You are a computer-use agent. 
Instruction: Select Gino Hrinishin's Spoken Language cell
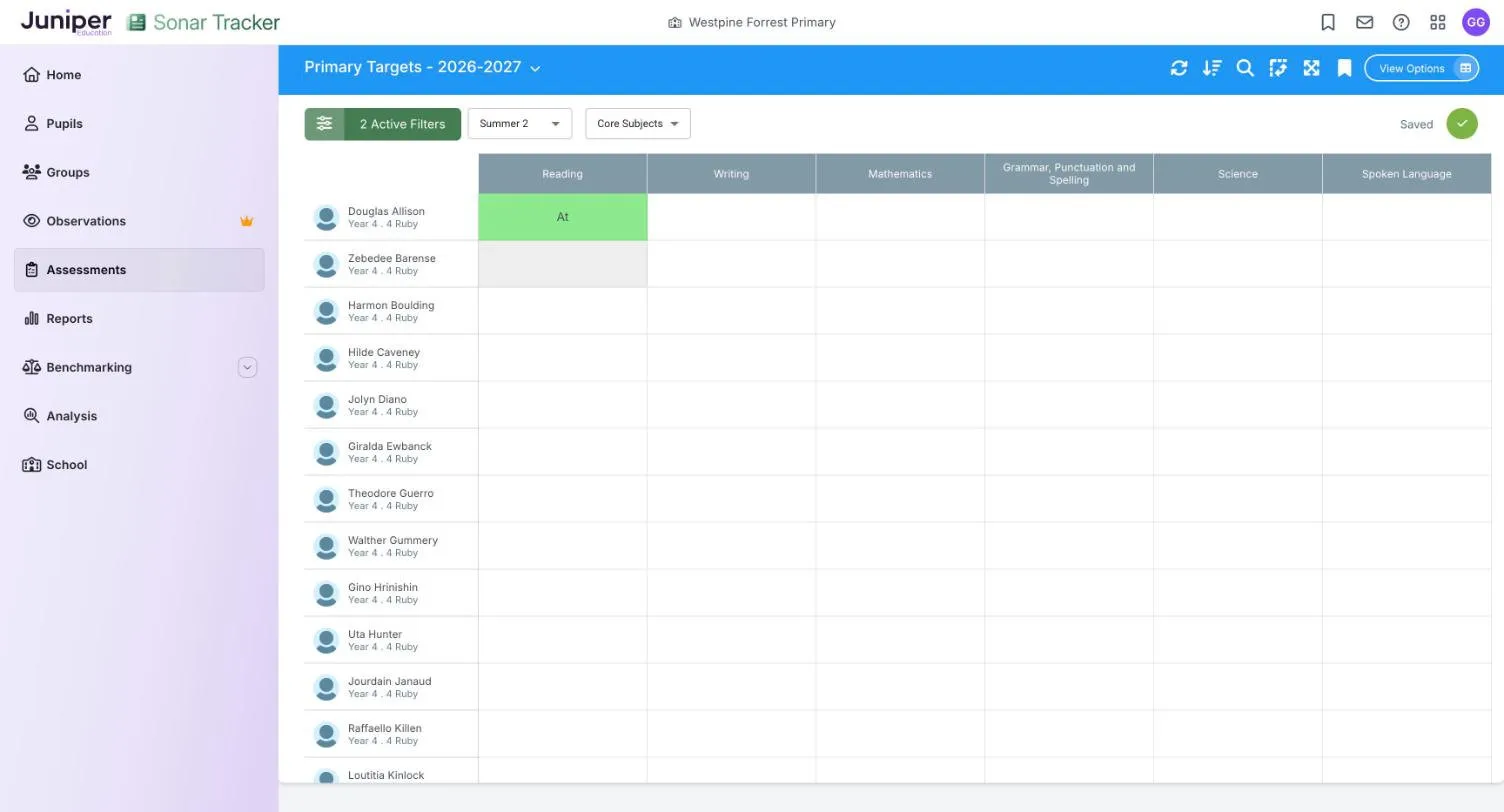[1407, 593]
